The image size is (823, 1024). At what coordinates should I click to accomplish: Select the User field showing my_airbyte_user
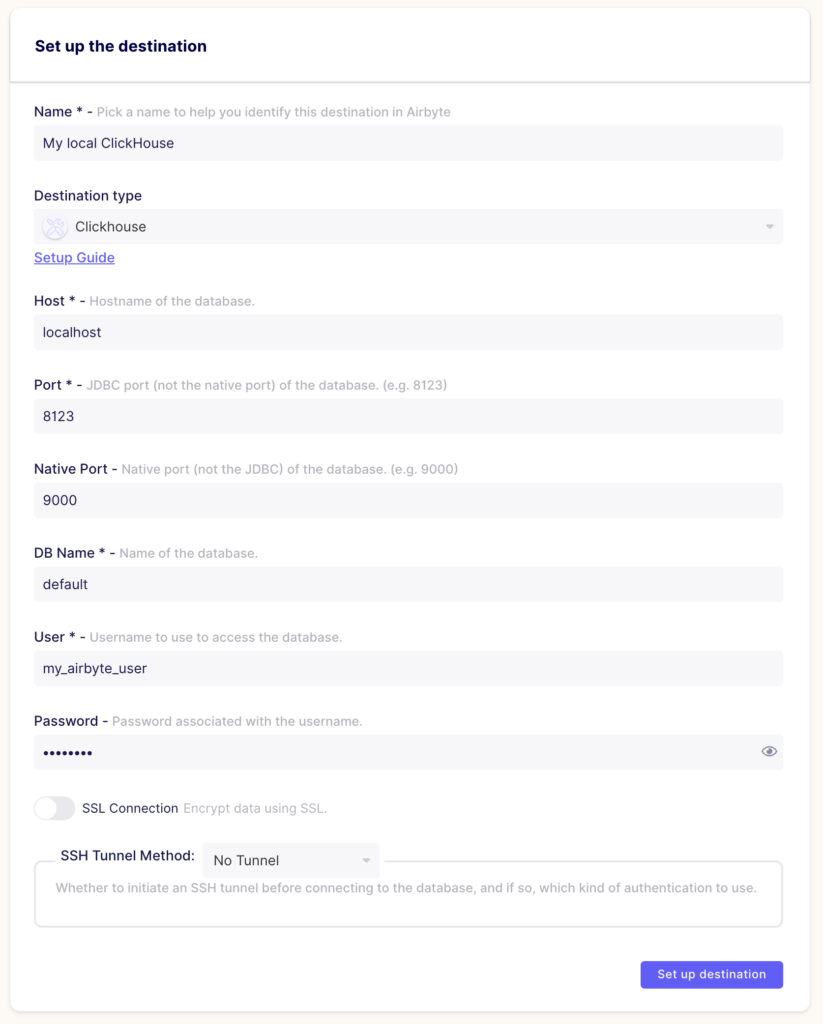(408, 667)
